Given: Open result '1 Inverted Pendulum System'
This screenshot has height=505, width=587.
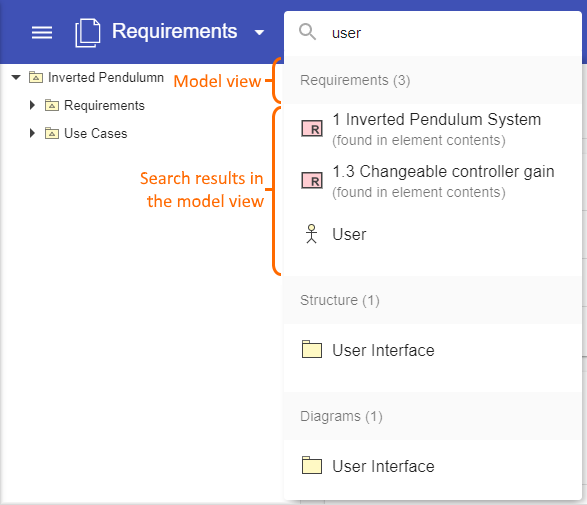Looking at the screenshot, I should (x=433, y=129).
